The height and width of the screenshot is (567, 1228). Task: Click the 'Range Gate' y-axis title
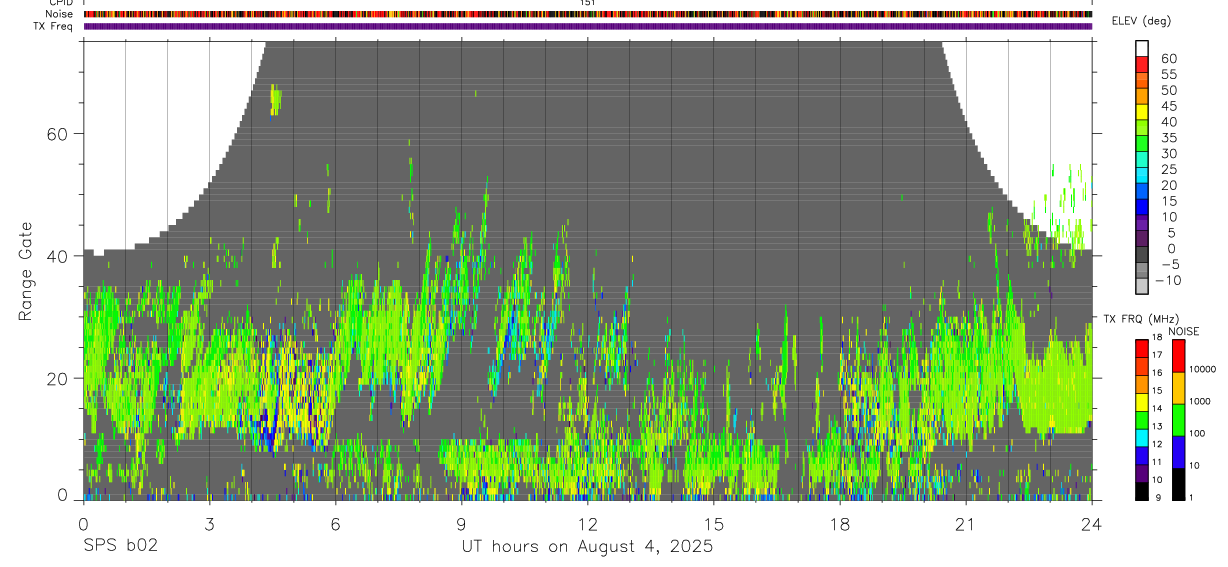[x=27, y=271]
